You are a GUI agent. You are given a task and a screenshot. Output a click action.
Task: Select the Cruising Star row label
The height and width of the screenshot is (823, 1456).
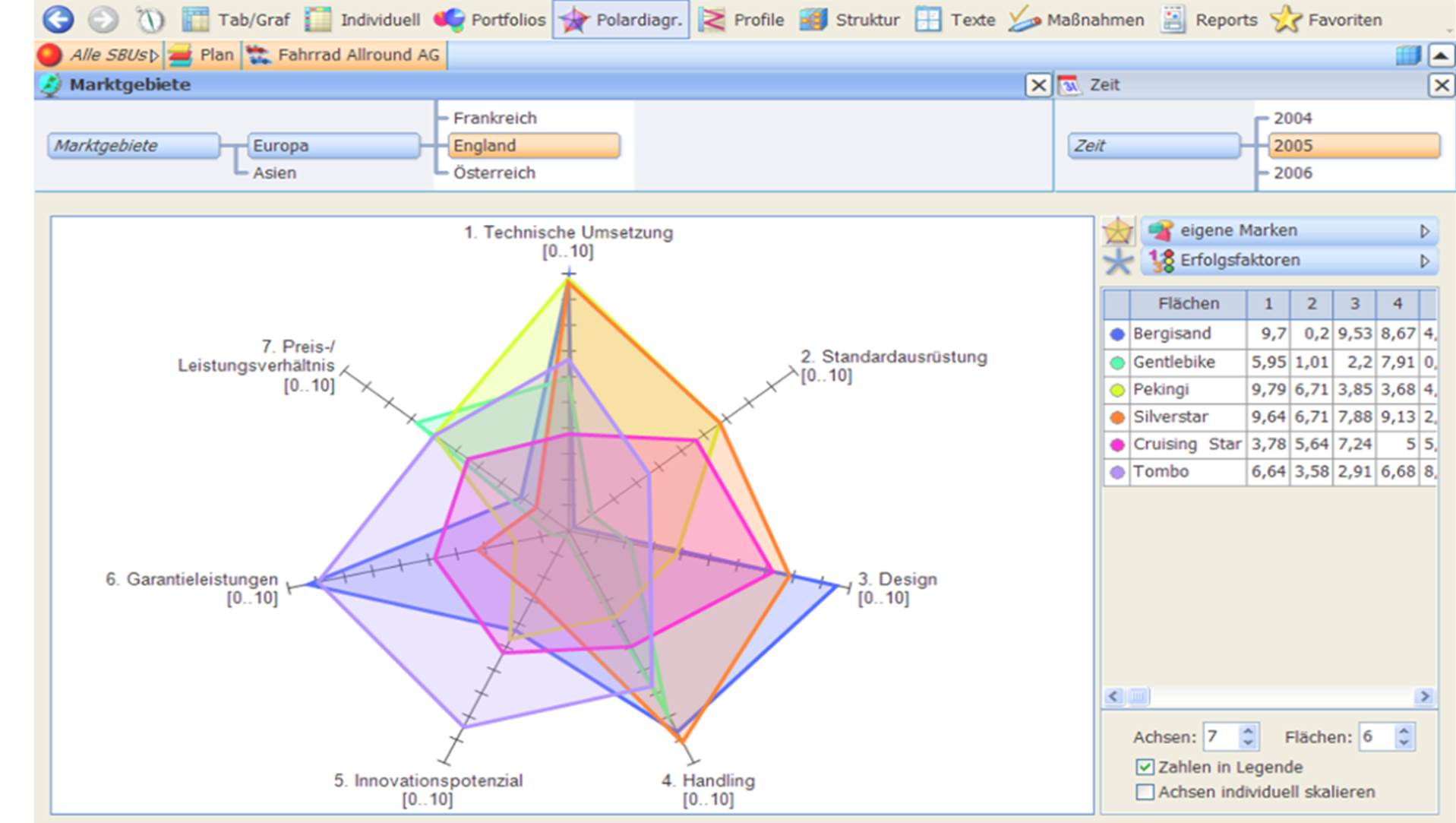coord(1187,445)
